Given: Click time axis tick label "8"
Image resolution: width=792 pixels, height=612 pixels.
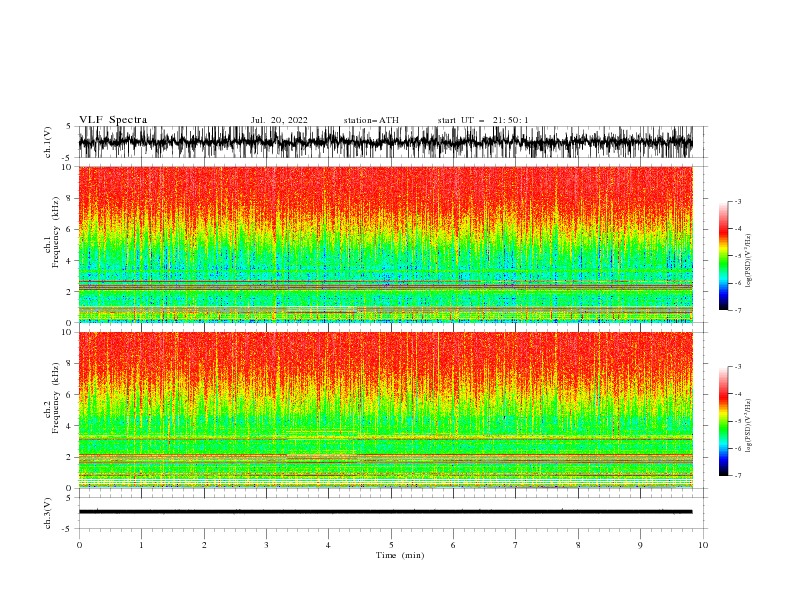Looking at the screenshot, I should point(578,545).
